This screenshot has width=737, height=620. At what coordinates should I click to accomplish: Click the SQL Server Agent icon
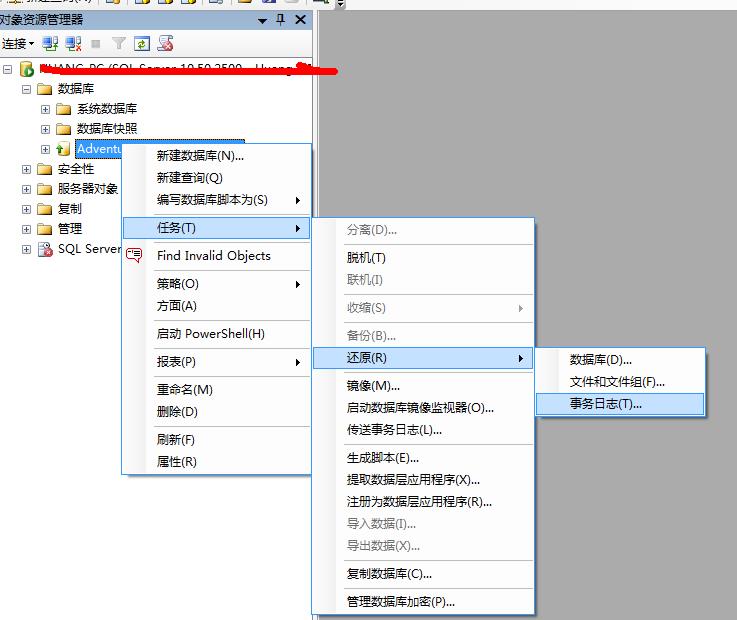click(45, 249)
